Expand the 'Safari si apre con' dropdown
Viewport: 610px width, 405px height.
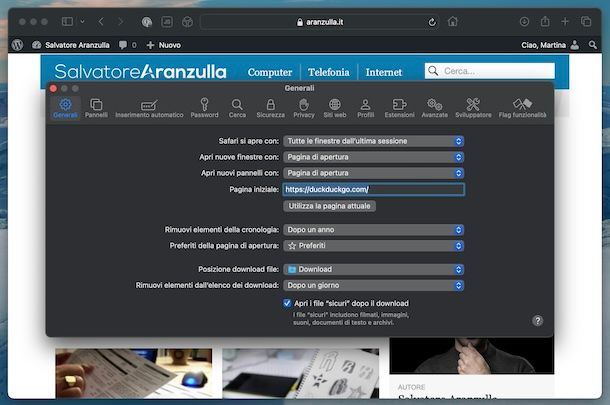coord(373,141)
